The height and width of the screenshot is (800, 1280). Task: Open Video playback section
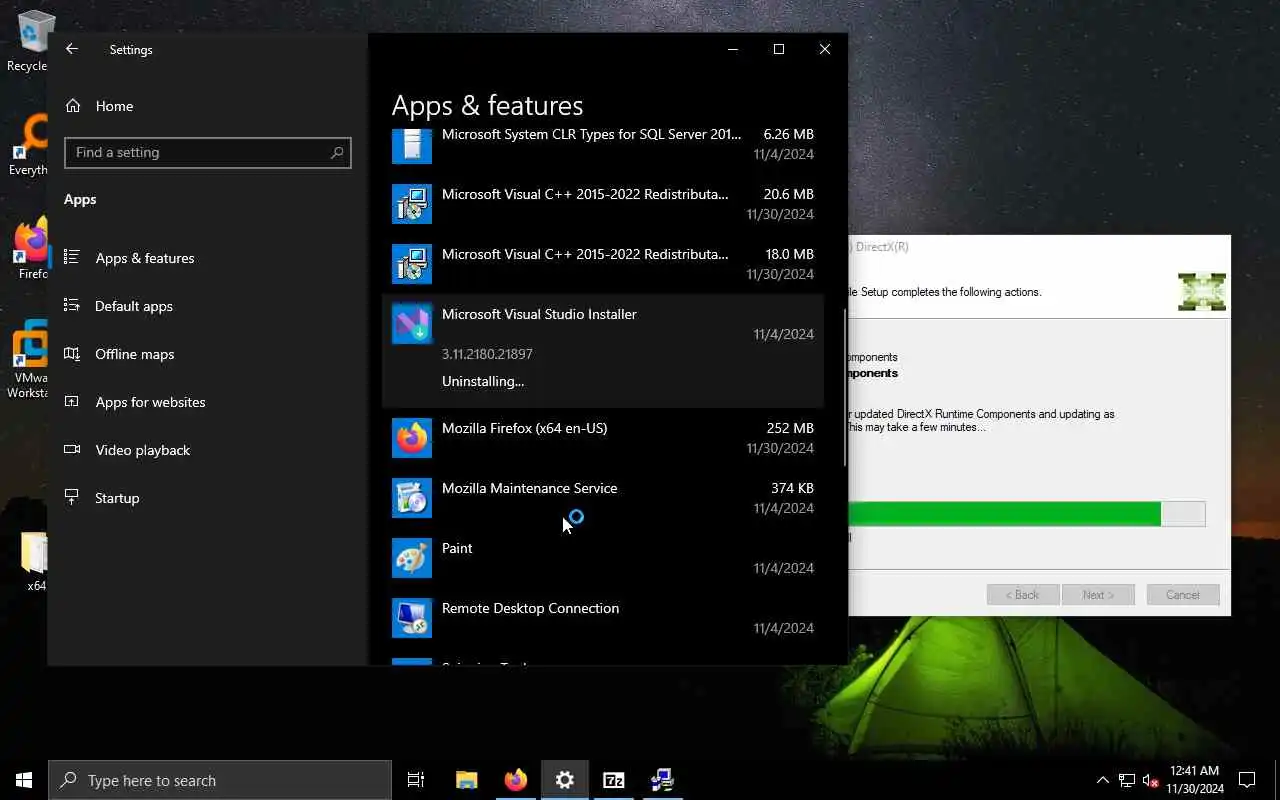tap(143, 450)
